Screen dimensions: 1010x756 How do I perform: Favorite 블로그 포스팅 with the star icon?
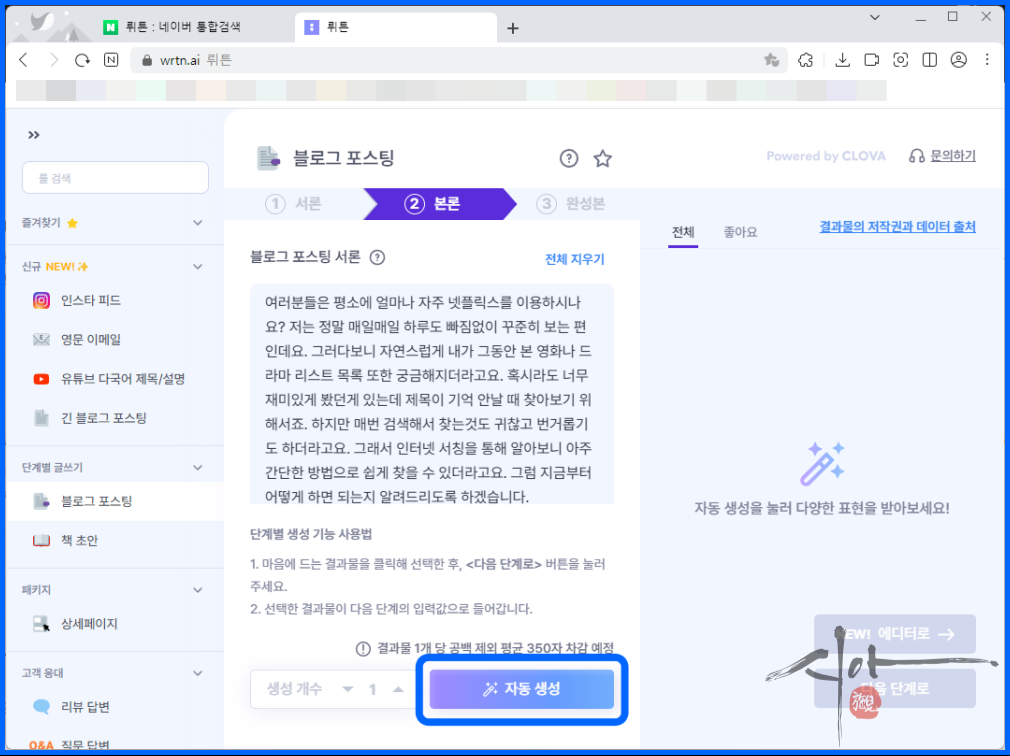603,158
